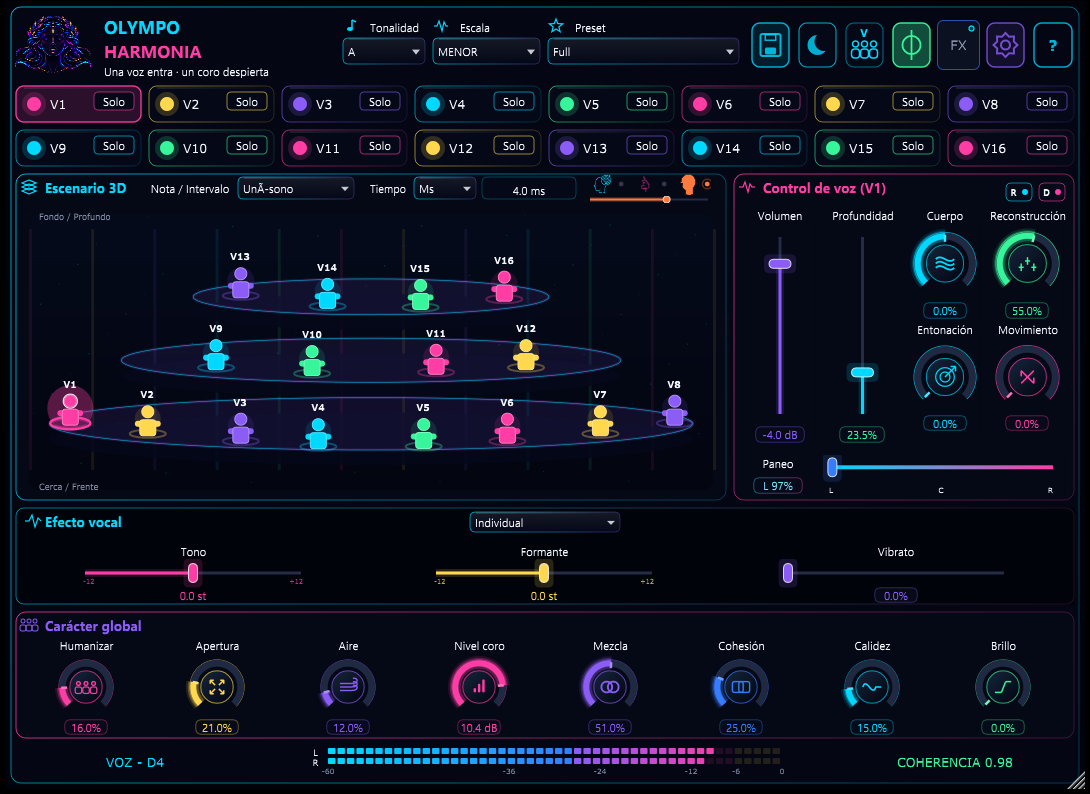Click the pink nose profile icon
The image size is (1090, 794).
[645, 184]
